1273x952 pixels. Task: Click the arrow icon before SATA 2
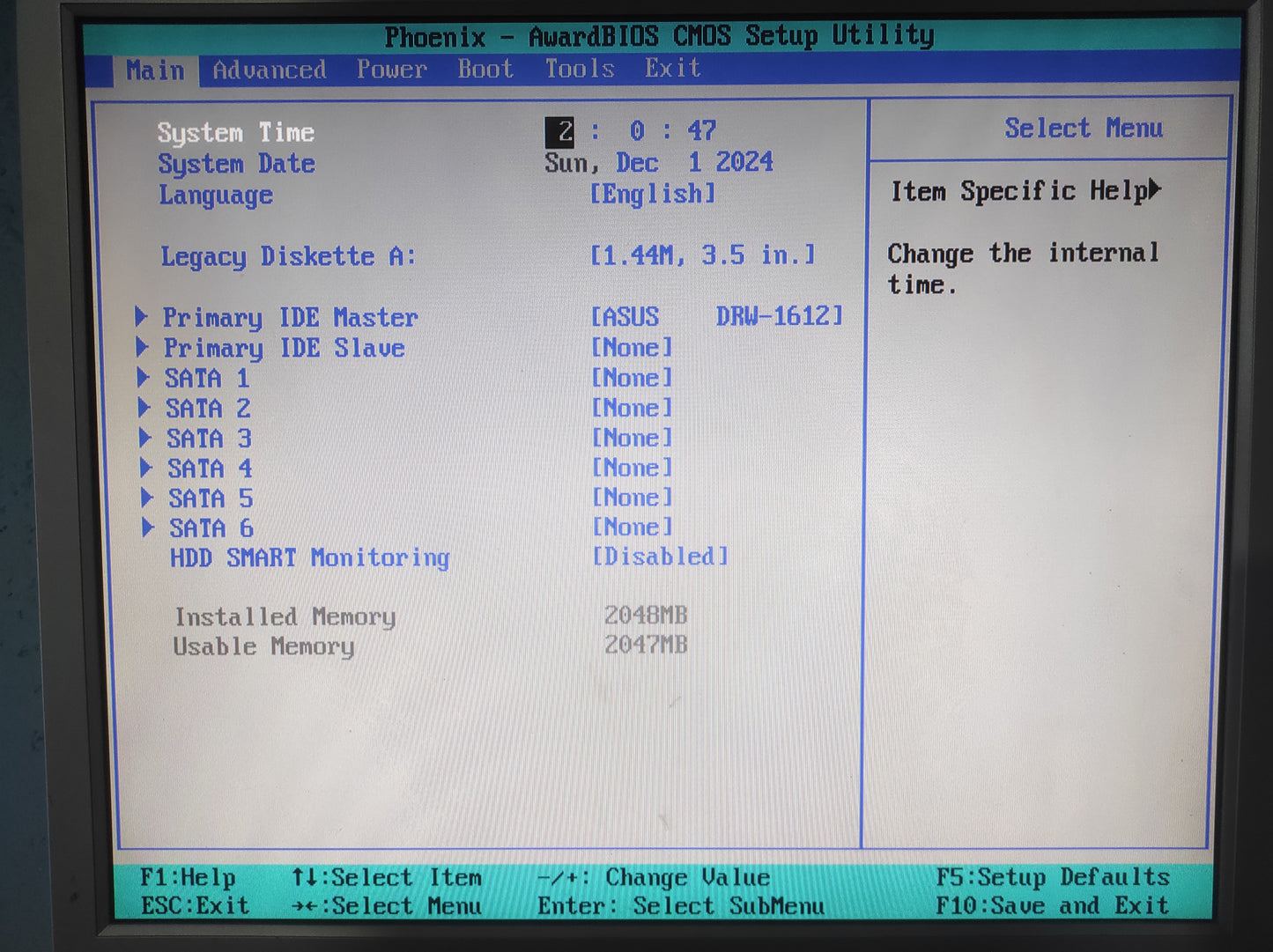(144, 408)
